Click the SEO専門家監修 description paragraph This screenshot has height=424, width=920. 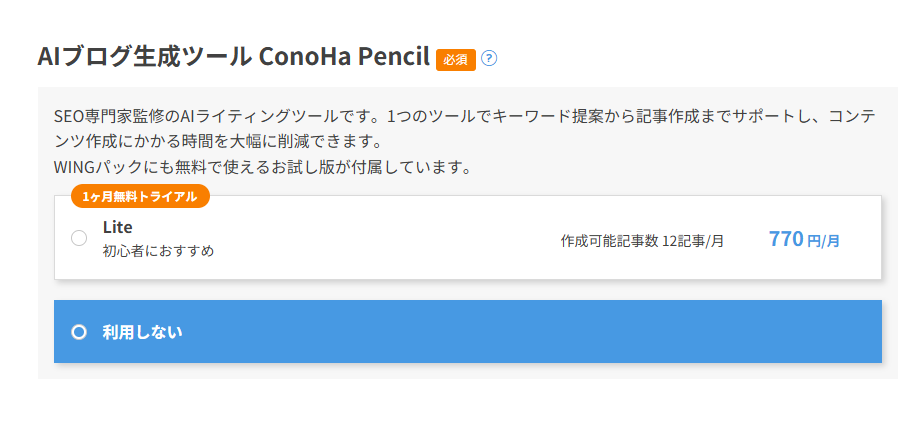[465, 117]
